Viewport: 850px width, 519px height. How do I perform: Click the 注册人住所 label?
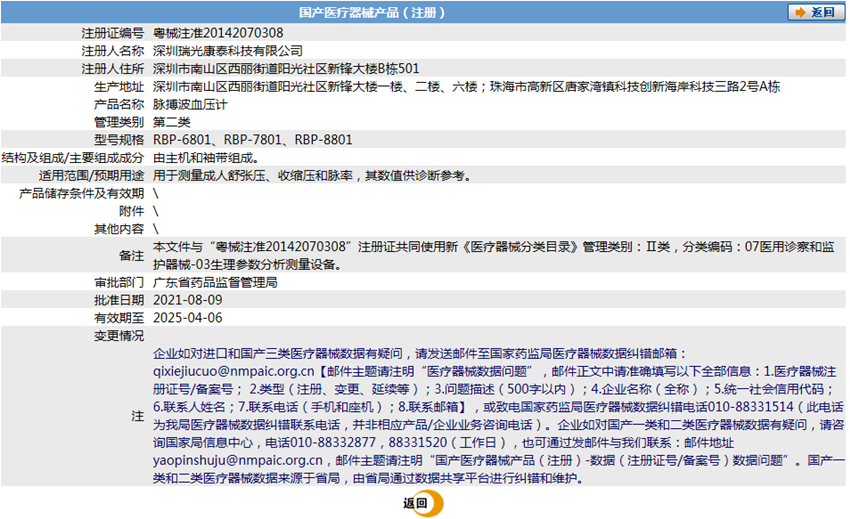tap(113, 69)
